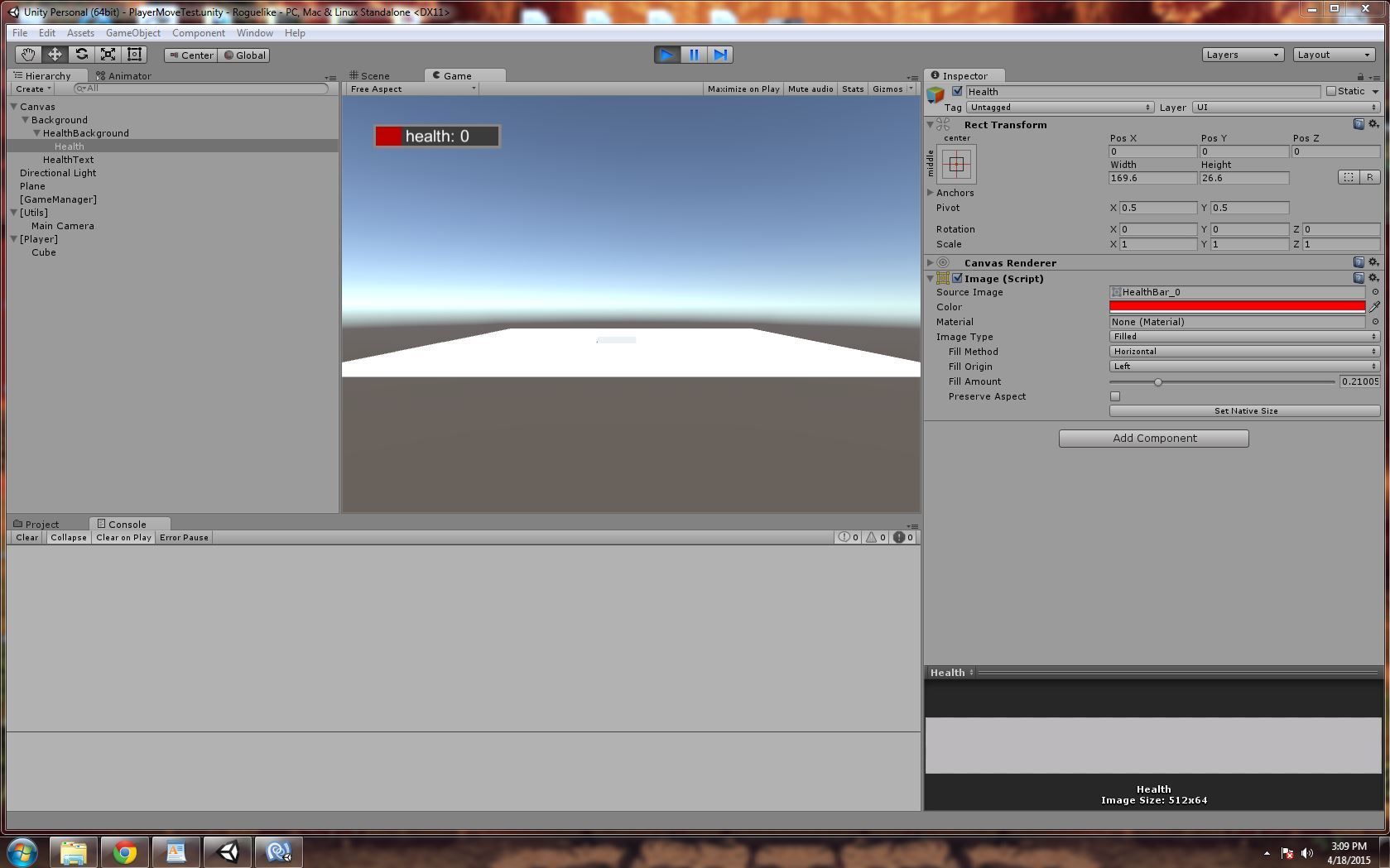
Task: Open the Assets menu
Action: pos(80,33)
